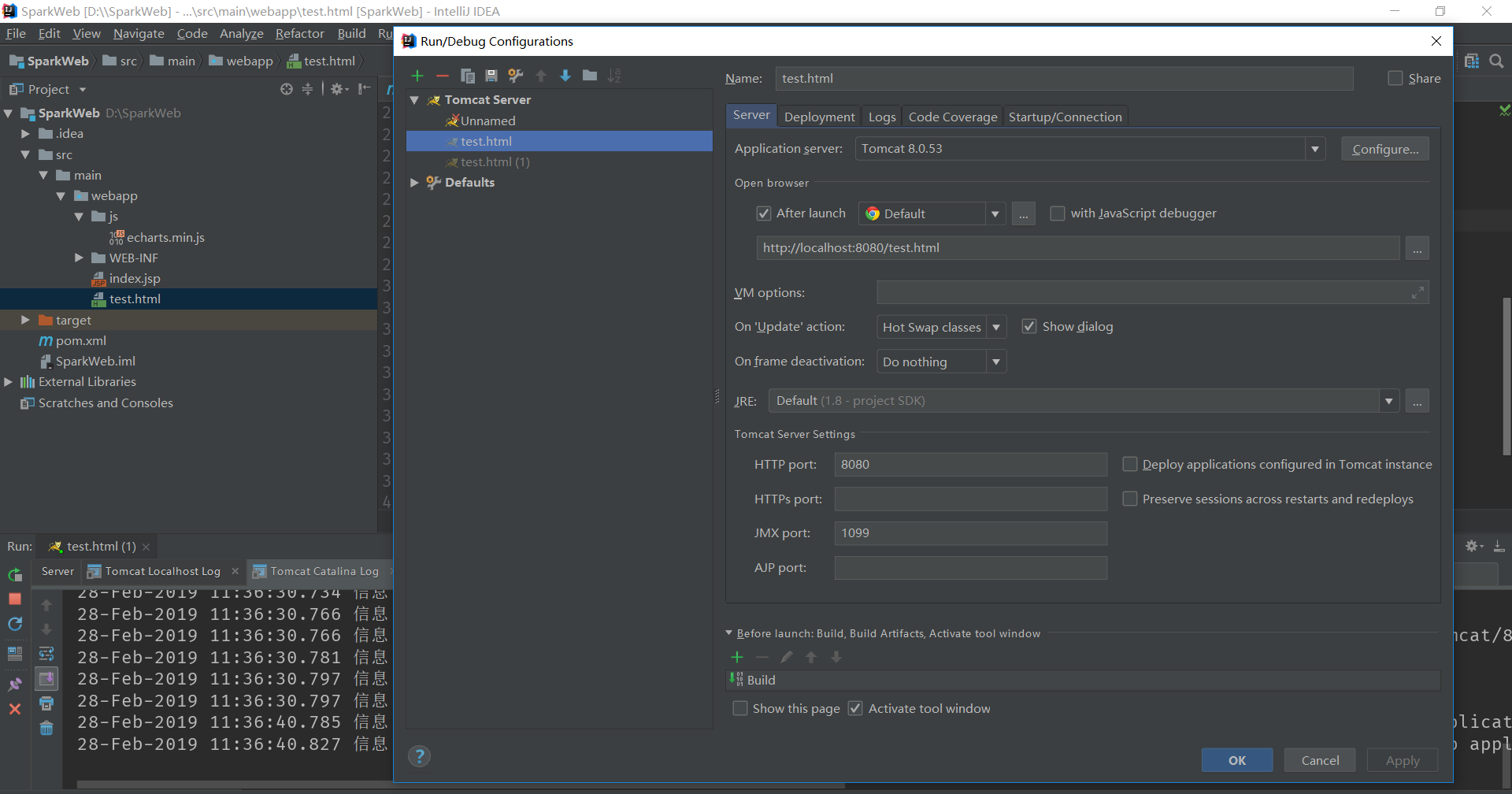Open Do nothing frame deactivation dropdown
This screenshot has height=794, width=1512.
click(x=996, y=362)
